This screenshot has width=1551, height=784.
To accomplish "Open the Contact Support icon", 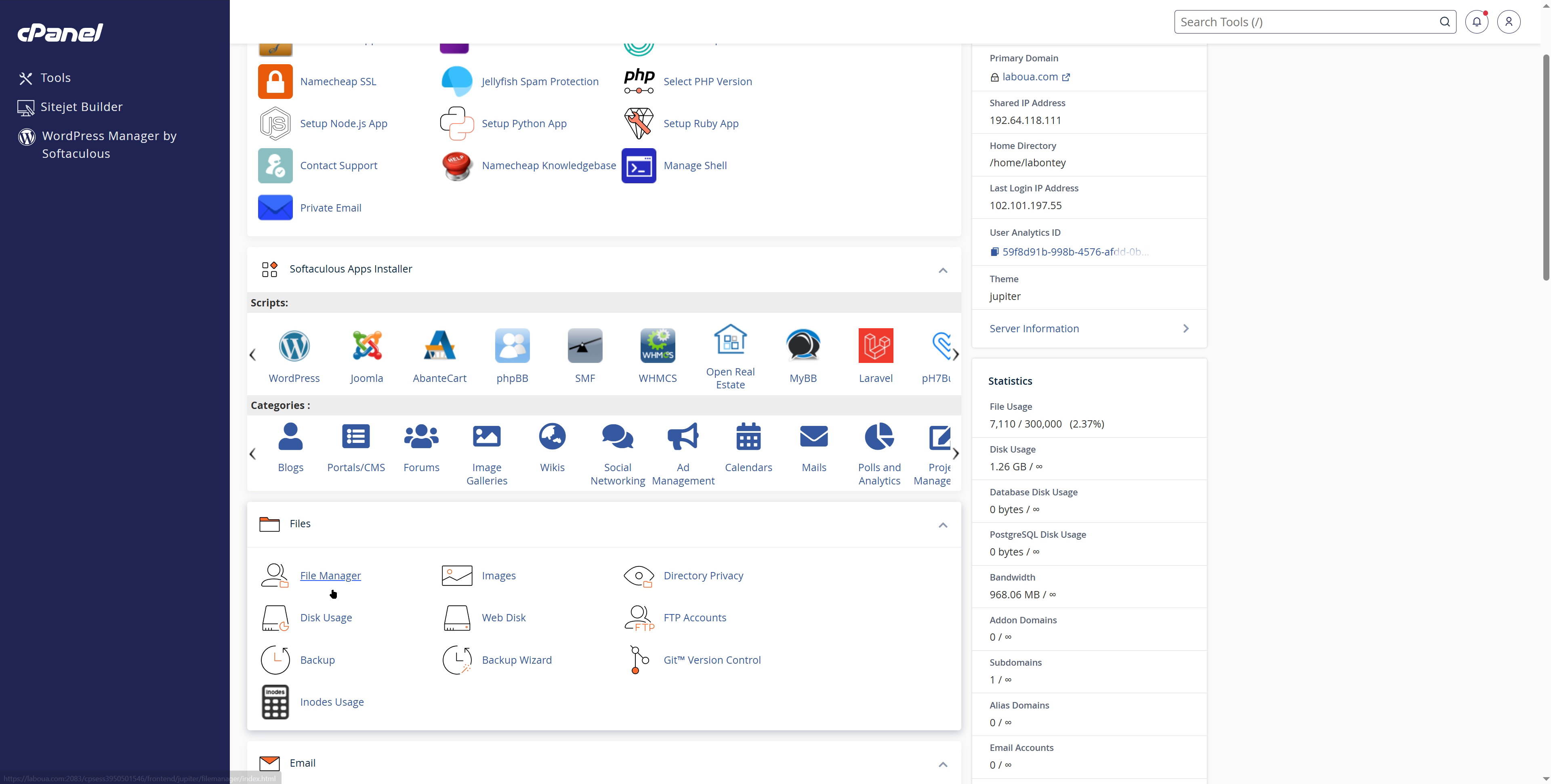I will tap(275, 166).
